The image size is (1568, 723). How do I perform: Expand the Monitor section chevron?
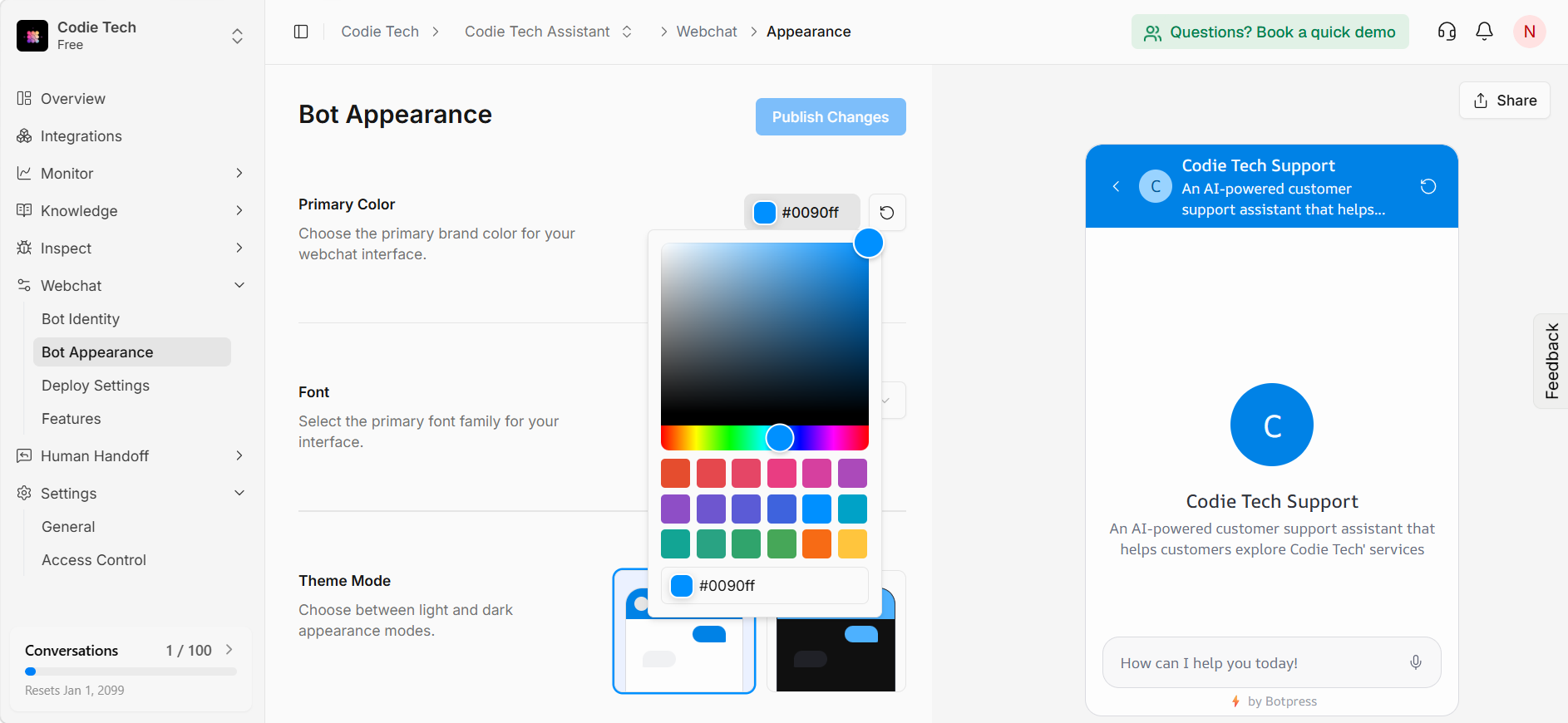coord(239,173)
